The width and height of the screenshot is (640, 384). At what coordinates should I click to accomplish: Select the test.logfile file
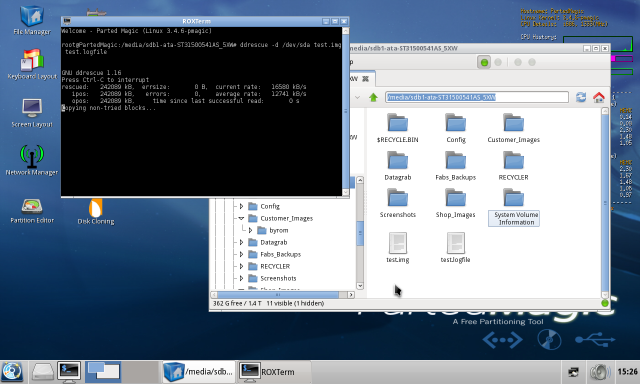click(456, 247)
